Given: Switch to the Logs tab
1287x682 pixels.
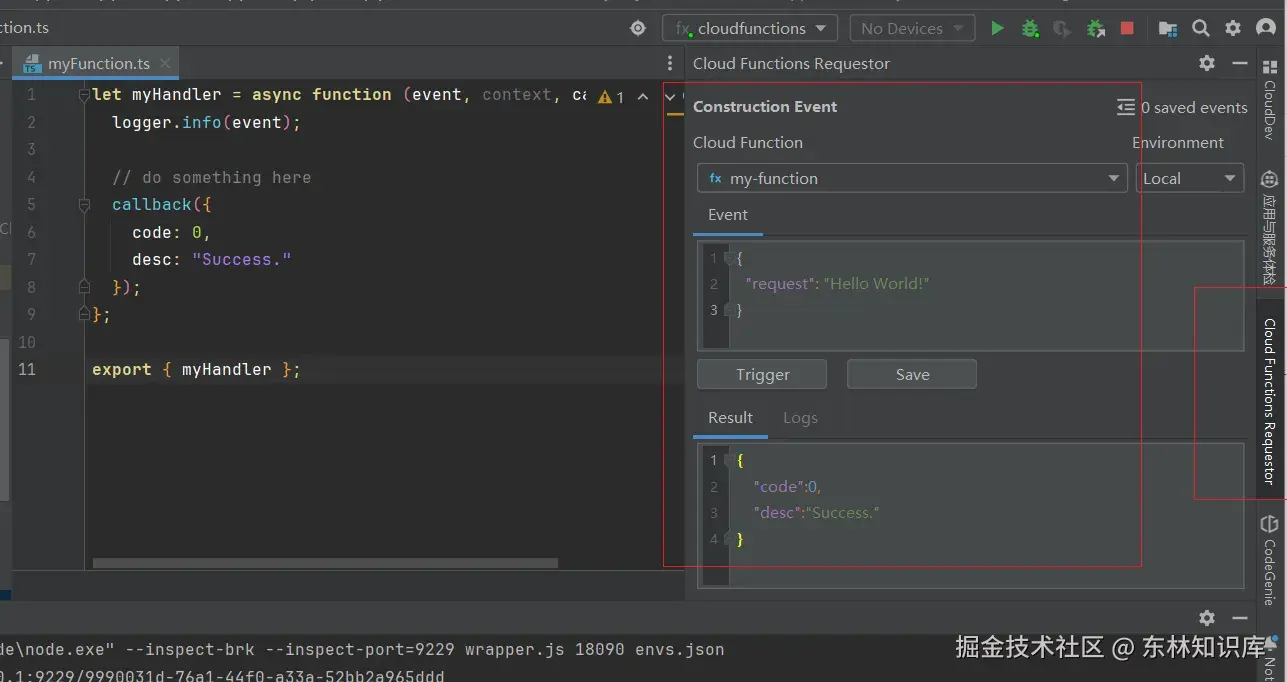Looking at the screenshot, I should (800, 418).
